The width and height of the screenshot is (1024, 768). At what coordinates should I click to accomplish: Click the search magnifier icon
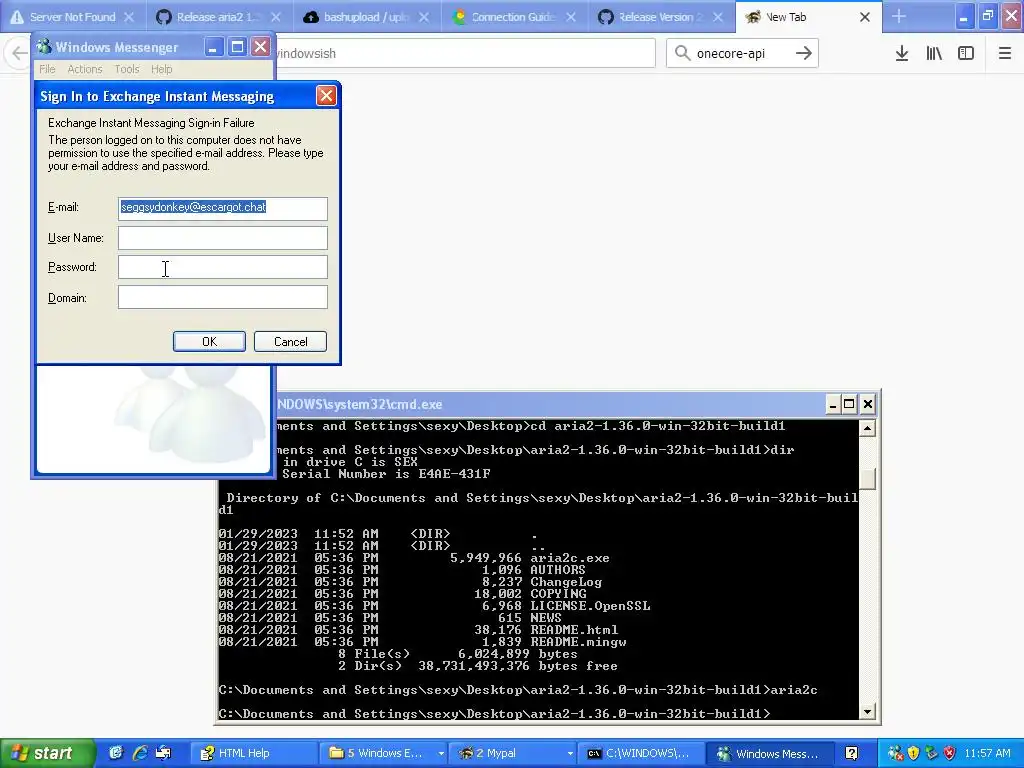[x=682, y=53]
